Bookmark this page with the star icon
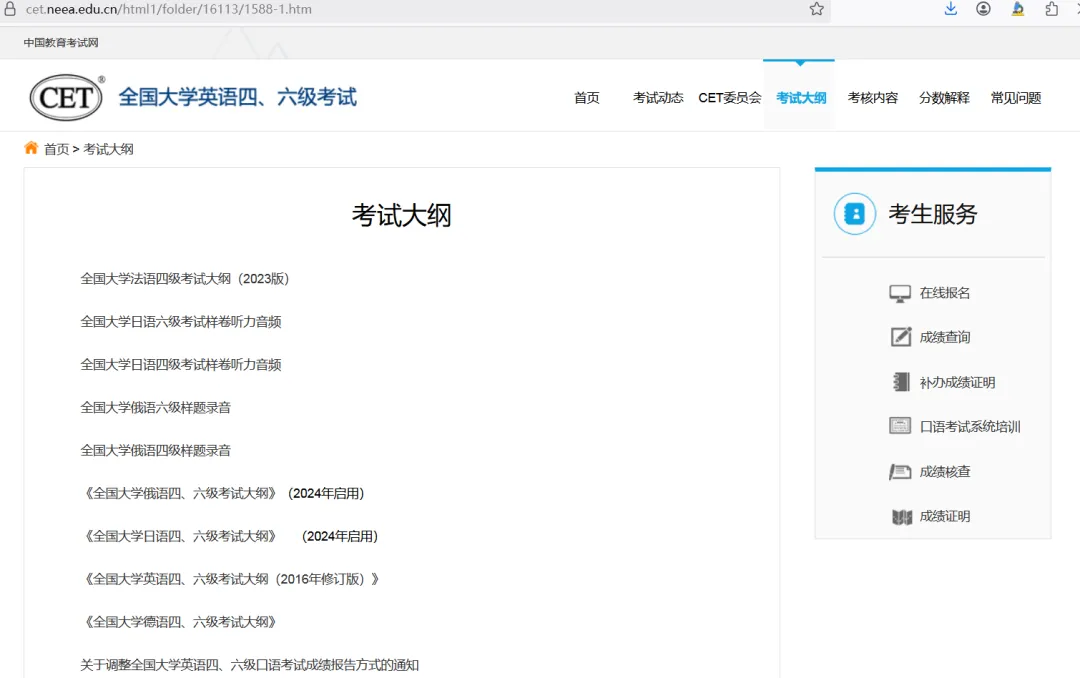Viewport: 1080px width, 678px height. coord(816,9)
